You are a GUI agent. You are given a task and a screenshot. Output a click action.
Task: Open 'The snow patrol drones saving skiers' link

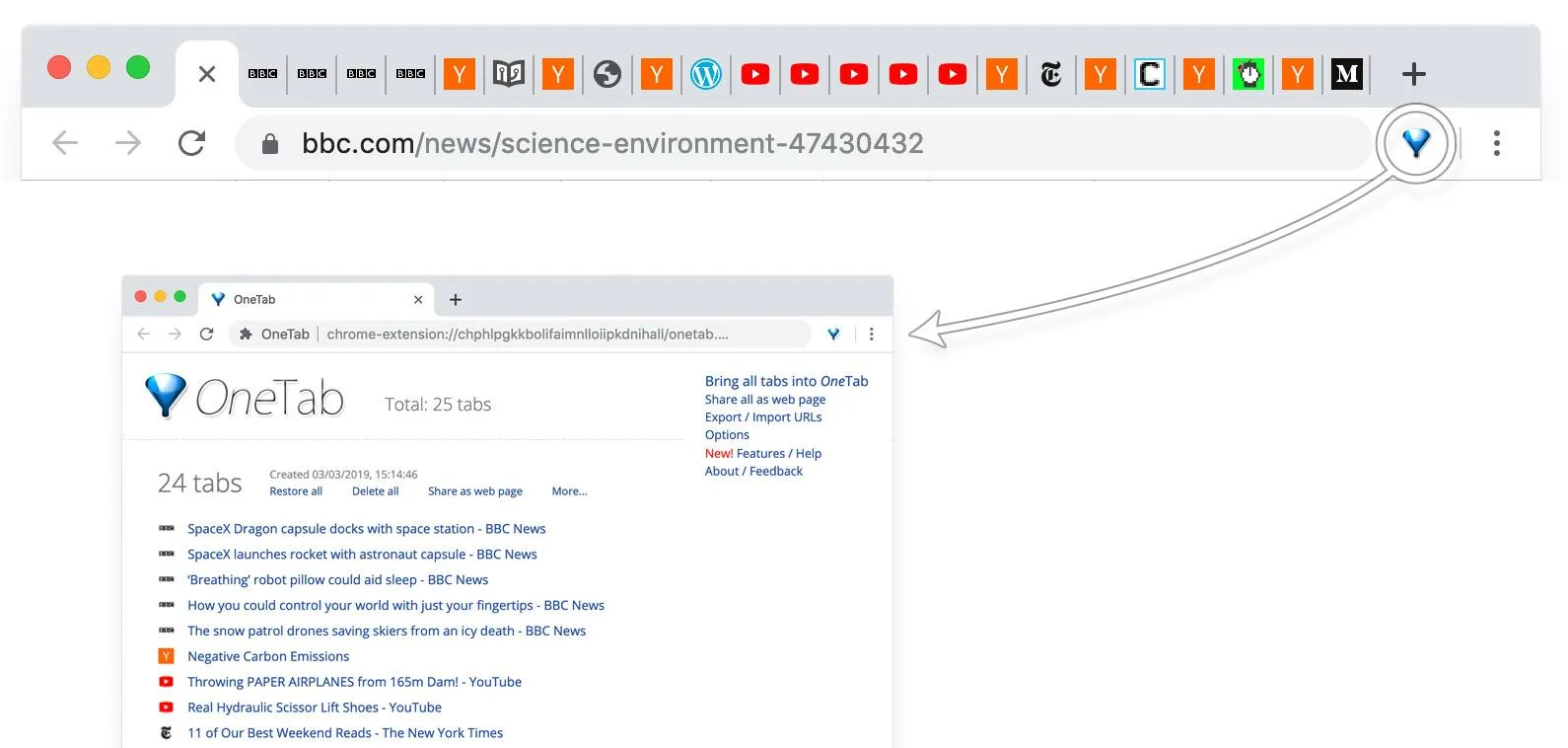click(387, 632)
